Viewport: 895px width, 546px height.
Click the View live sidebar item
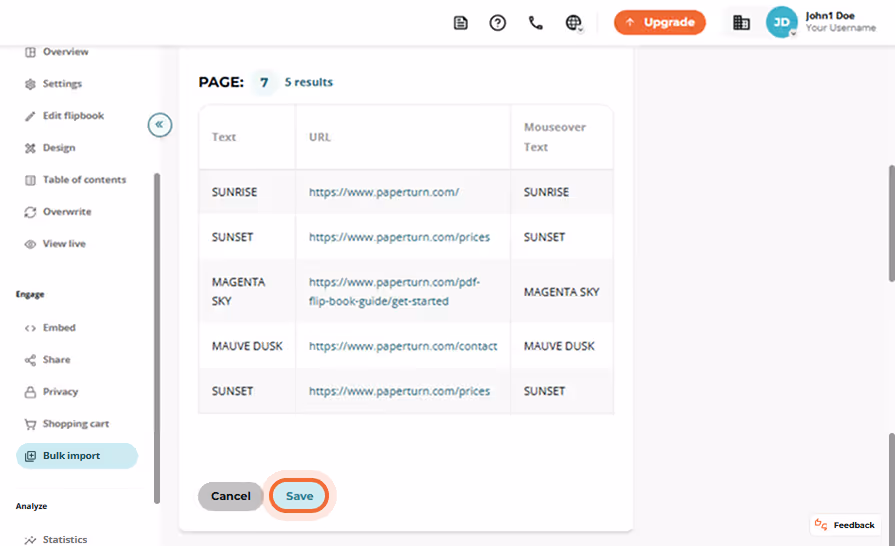[x=64, y=244]
